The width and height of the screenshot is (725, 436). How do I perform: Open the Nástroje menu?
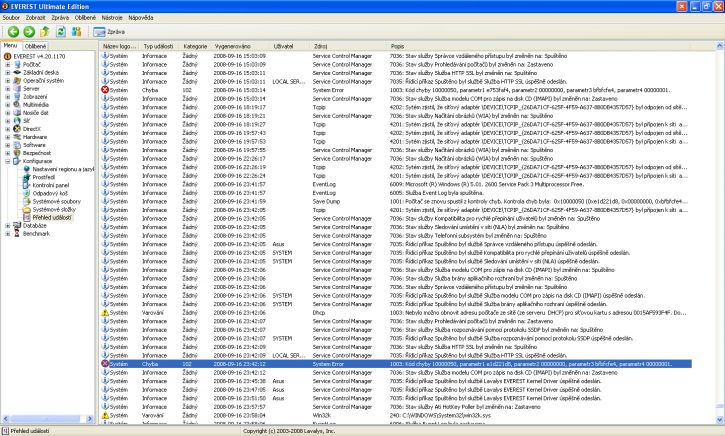coord(112,18)
